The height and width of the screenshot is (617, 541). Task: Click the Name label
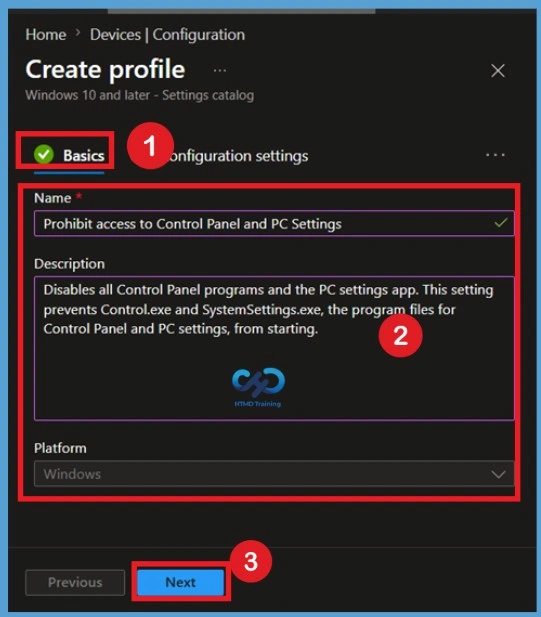pos(53,198)
